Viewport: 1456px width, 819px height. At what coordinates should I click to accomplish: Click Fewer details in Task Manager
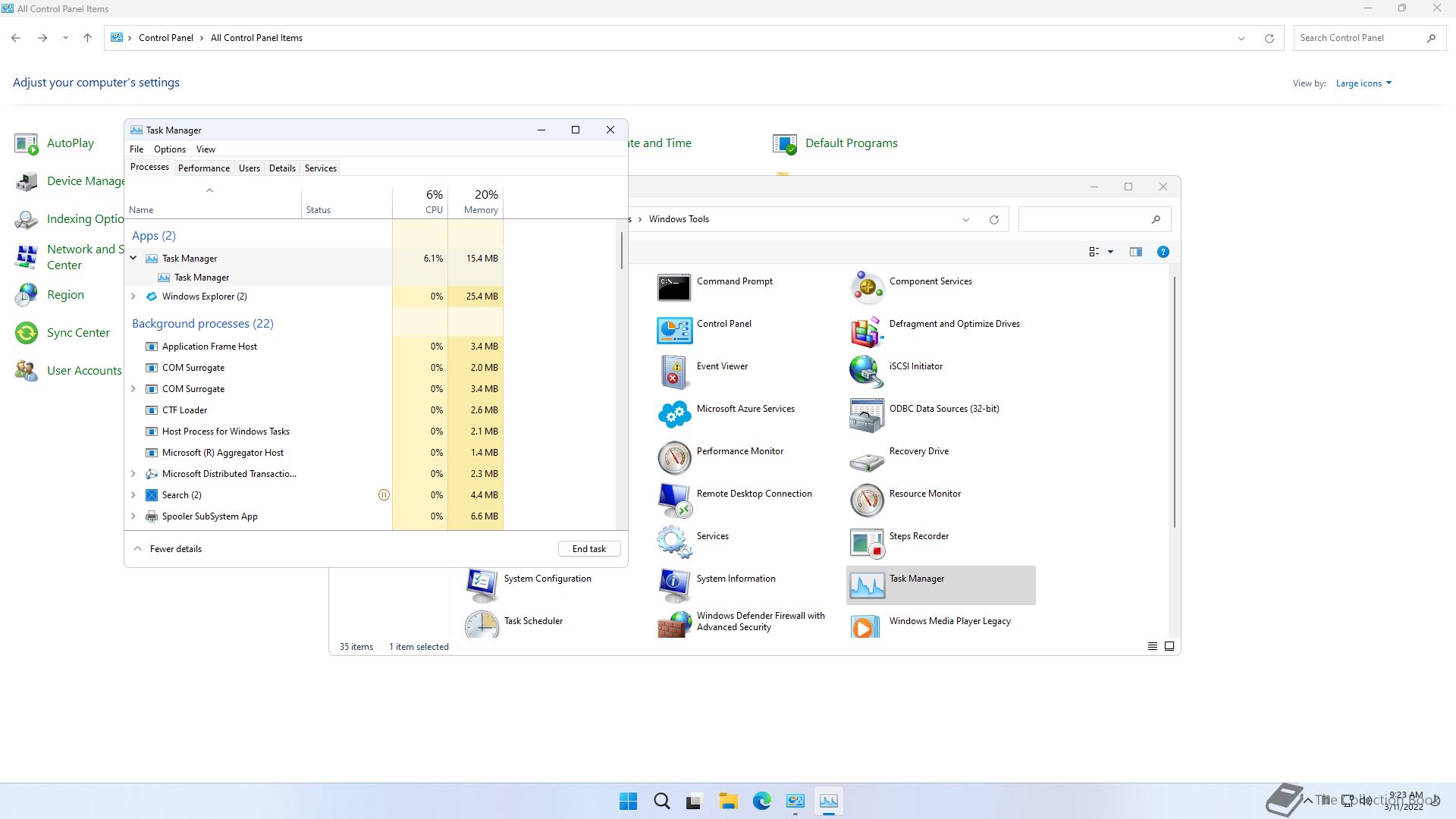coord(168,549)
